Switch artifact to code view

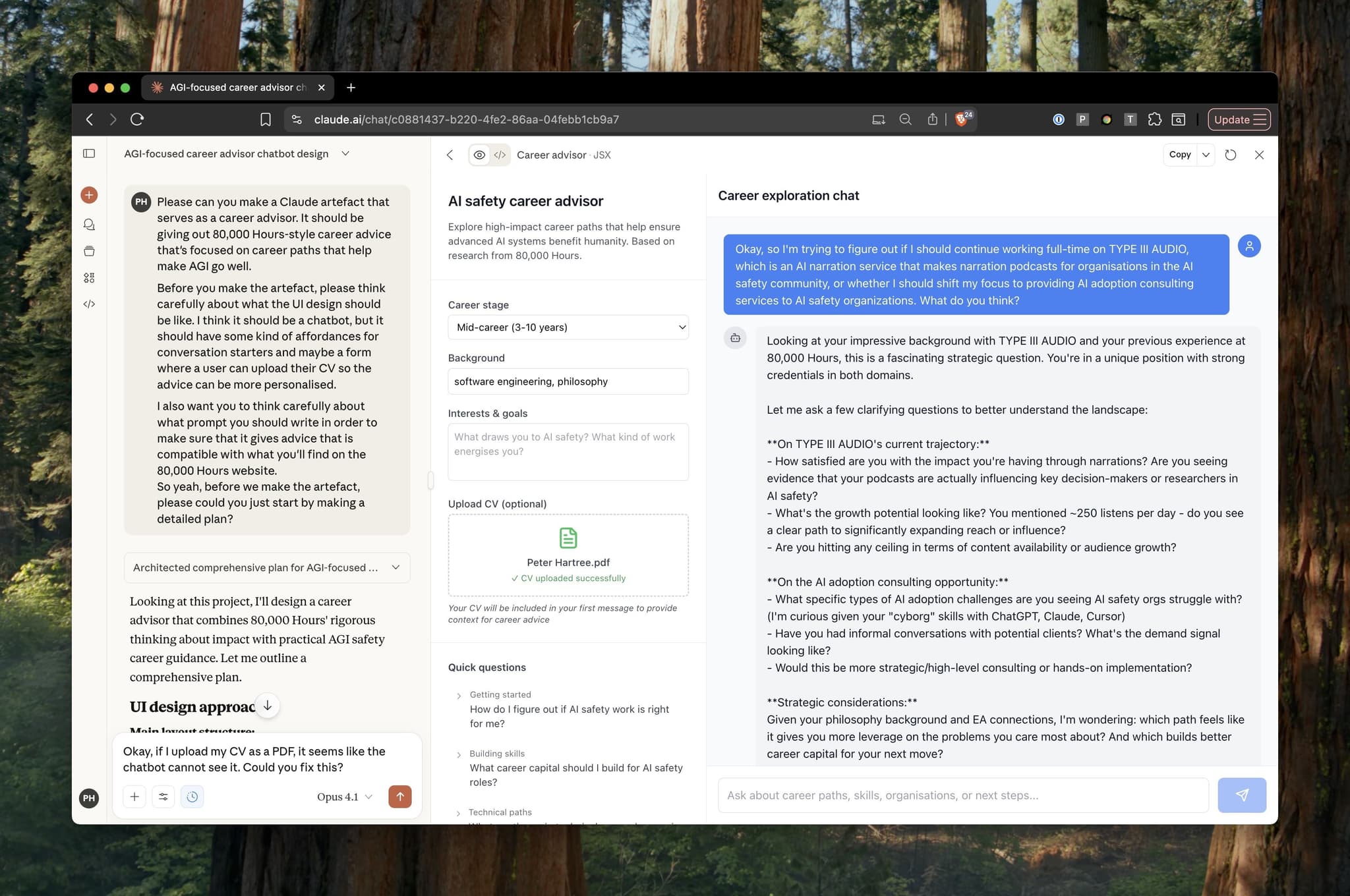[500, 155]
